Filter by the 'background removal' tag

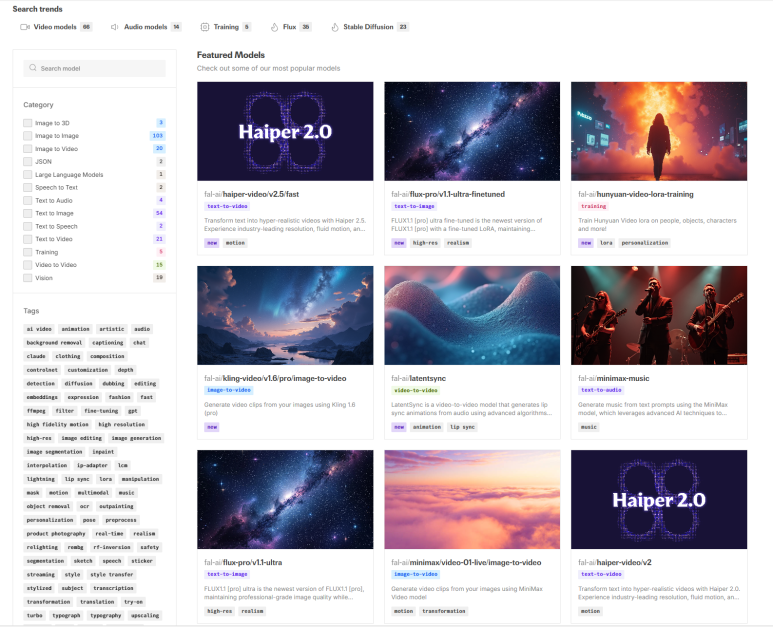[x=54, y=343]
